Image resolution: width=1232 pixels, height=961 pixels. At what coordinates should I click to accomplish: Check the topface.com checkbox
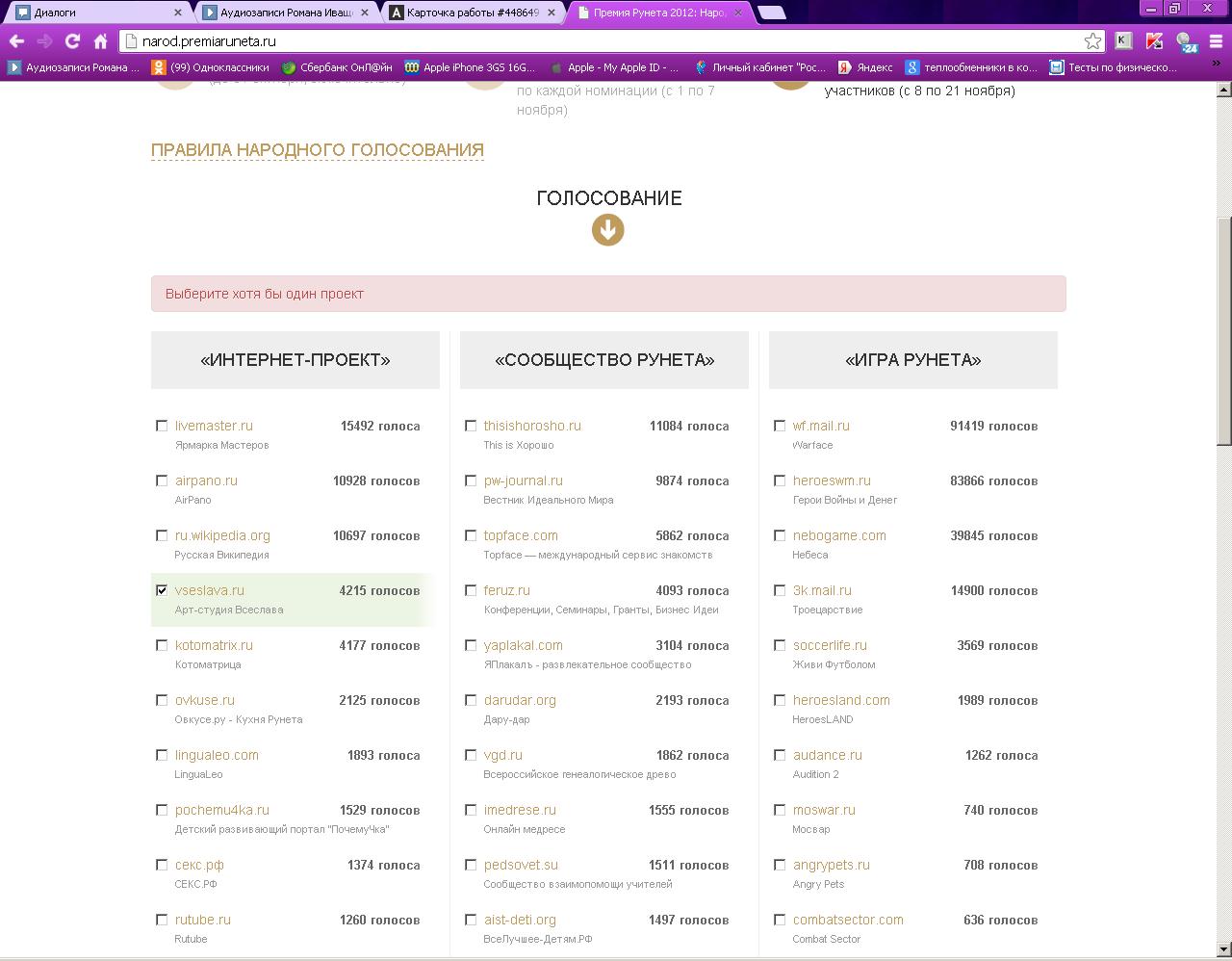pos(471,535)
